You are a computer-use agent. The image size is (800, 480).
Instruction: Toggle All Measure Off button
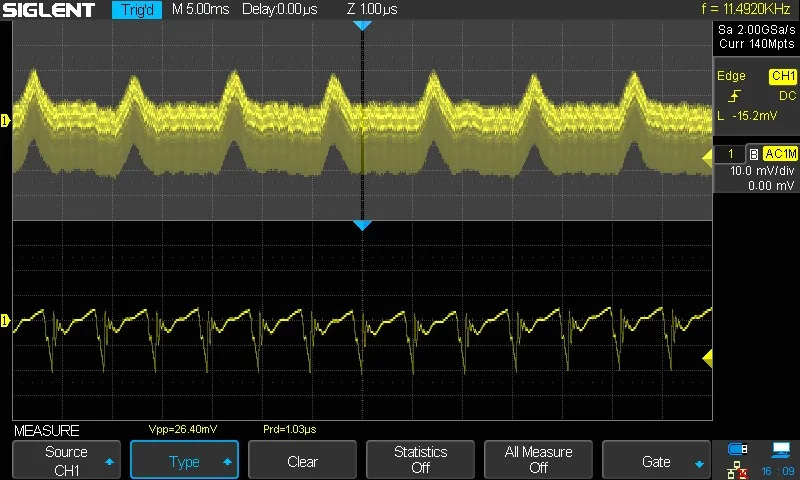pos(538,460)
